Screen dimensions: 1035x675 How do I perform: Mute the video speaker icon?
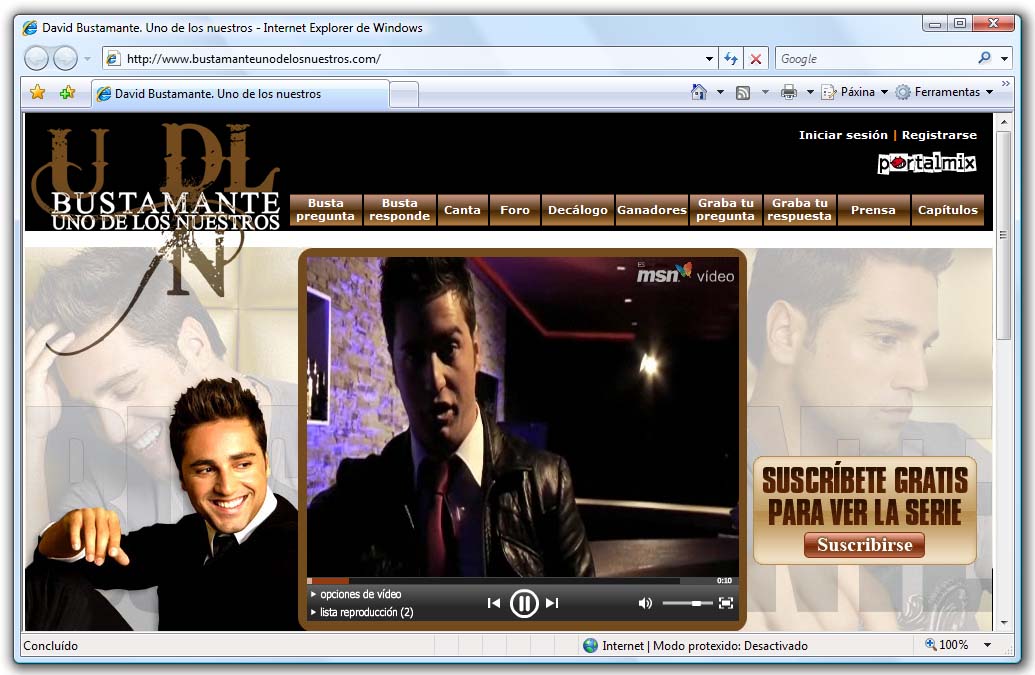[645, 603]
